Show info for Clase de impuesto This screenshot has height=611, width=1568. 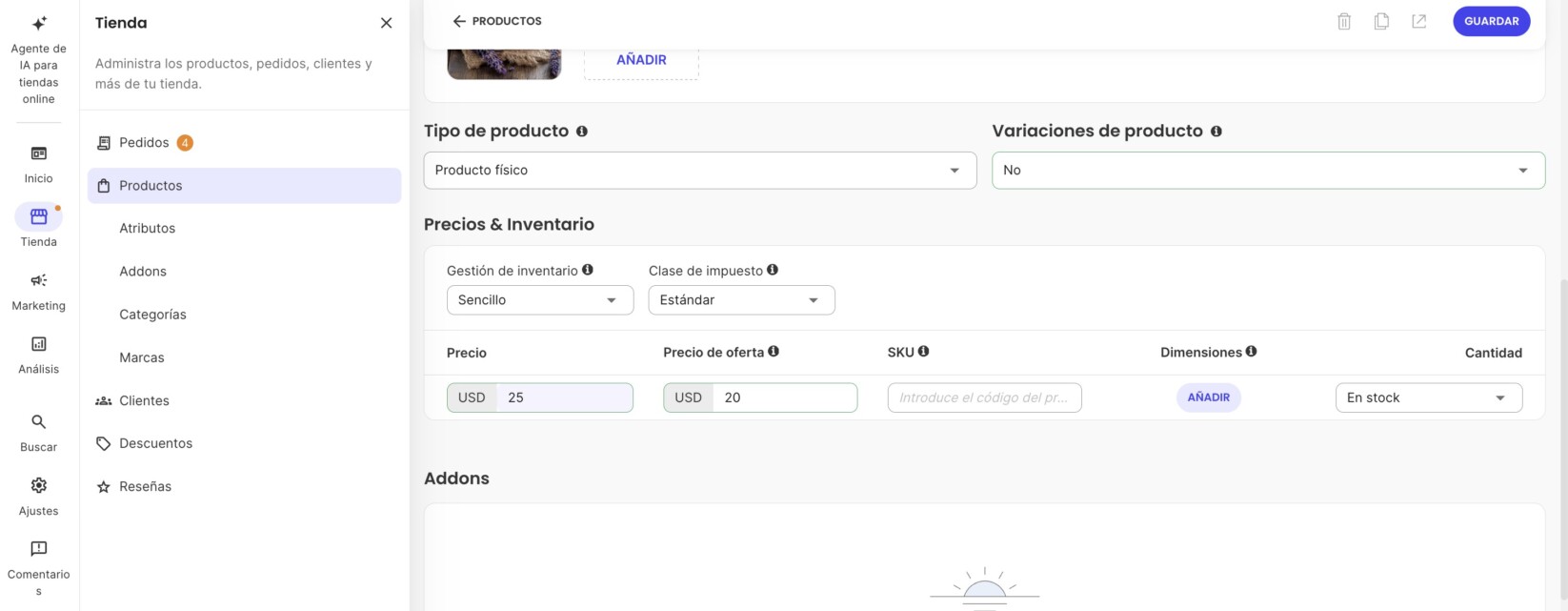[x=773, y=270]
